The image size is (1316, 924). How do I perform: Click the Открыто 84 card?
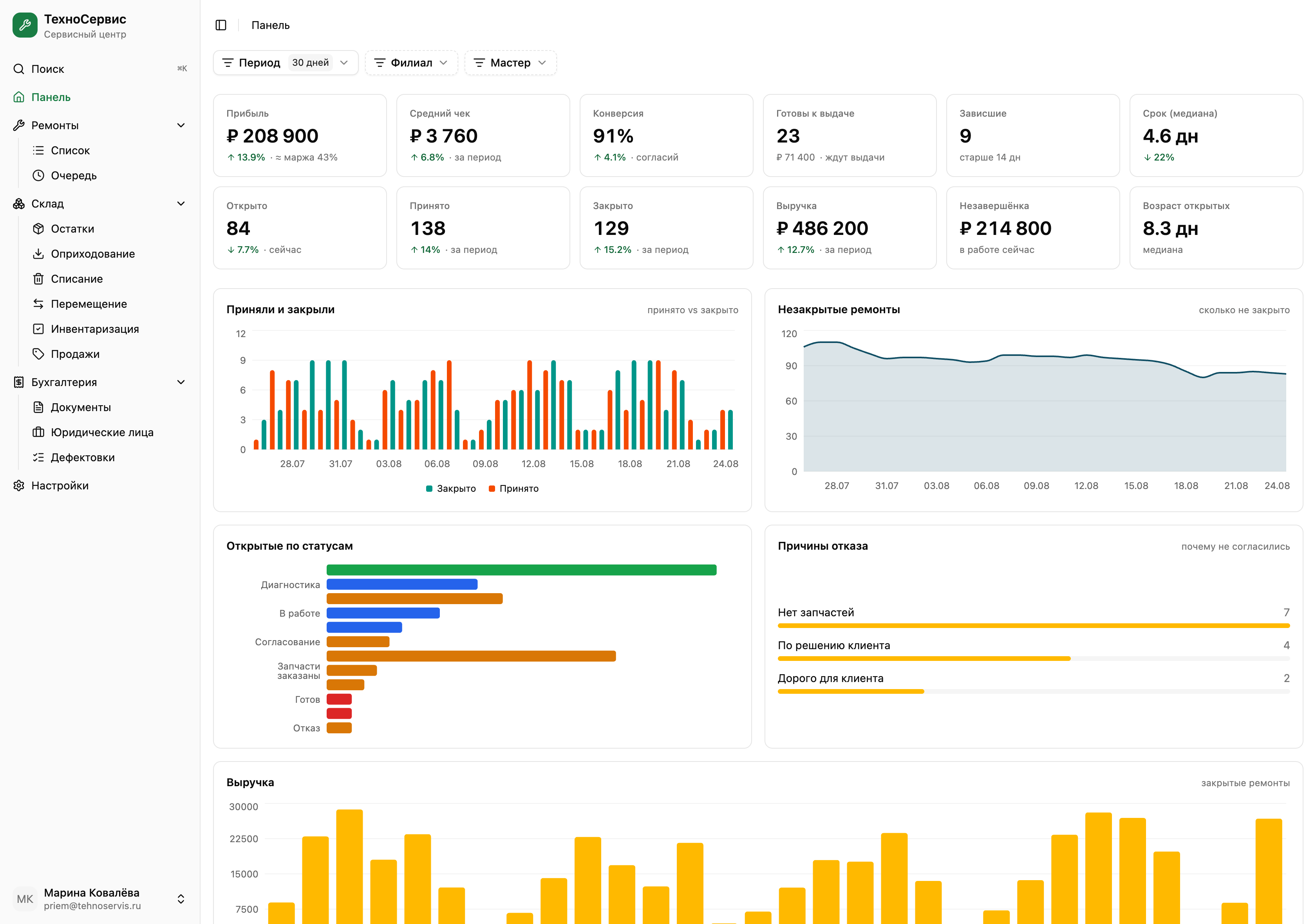point(300,228)
